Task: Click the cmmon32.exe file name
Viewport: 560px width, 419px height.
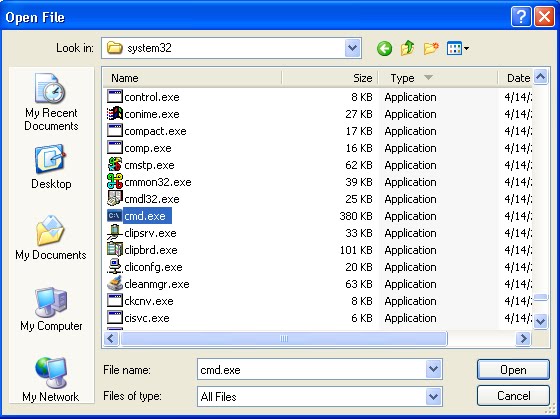Action: pyautogui.click(x=158, y=182)
